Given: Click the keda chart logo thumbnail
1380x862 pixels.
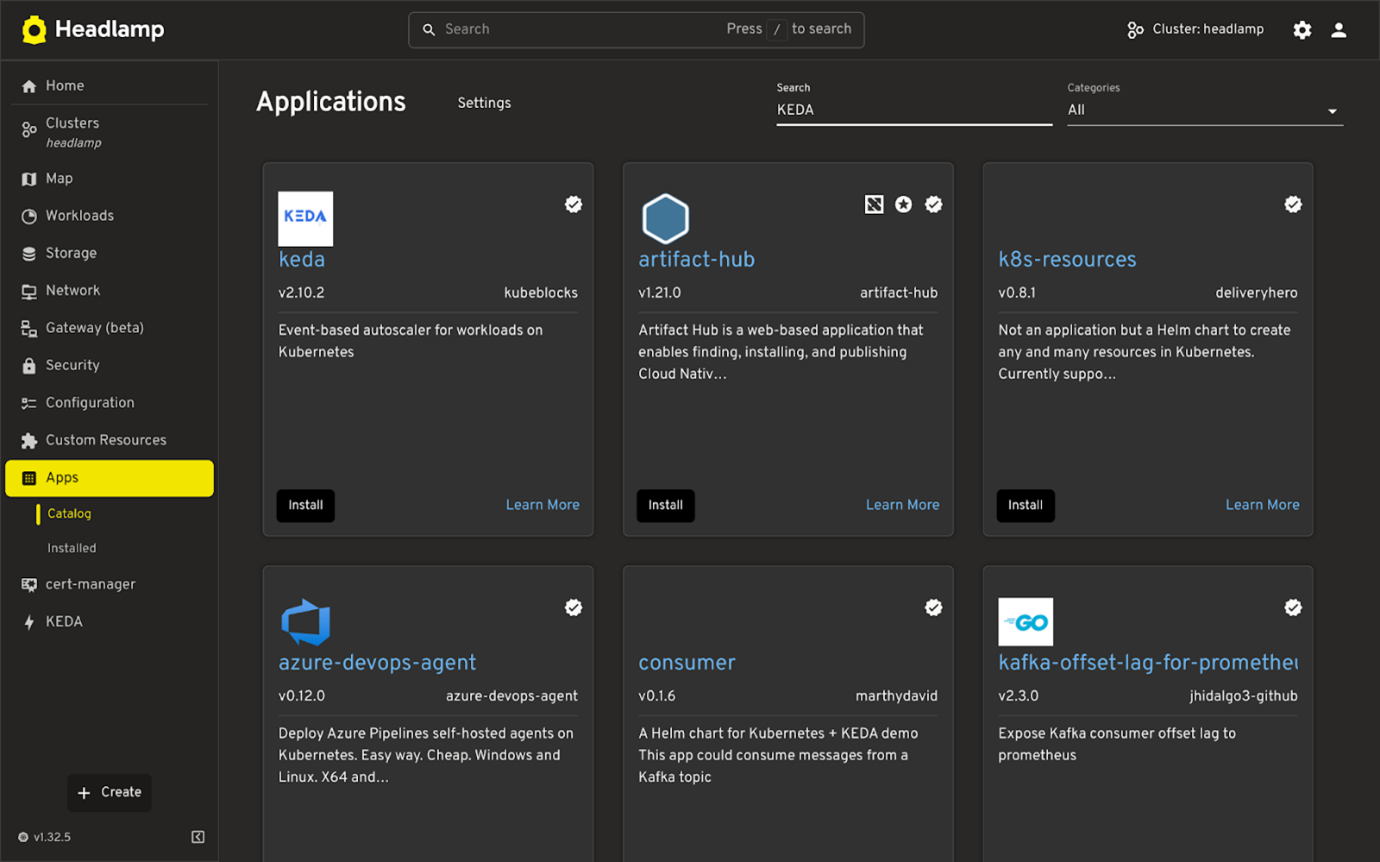Looking at the screenshot, I should (306, 219).
